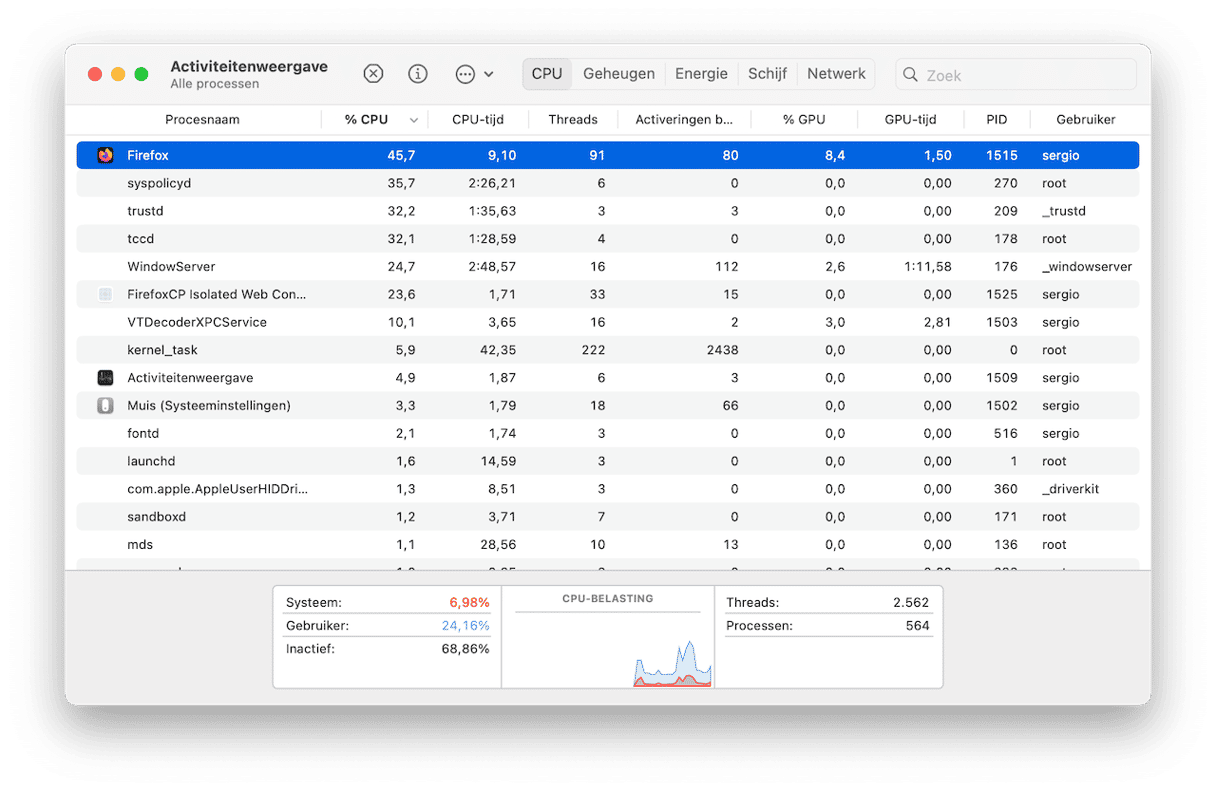Select the launchd process row
1216x791 pixels.
coord(608,461)
